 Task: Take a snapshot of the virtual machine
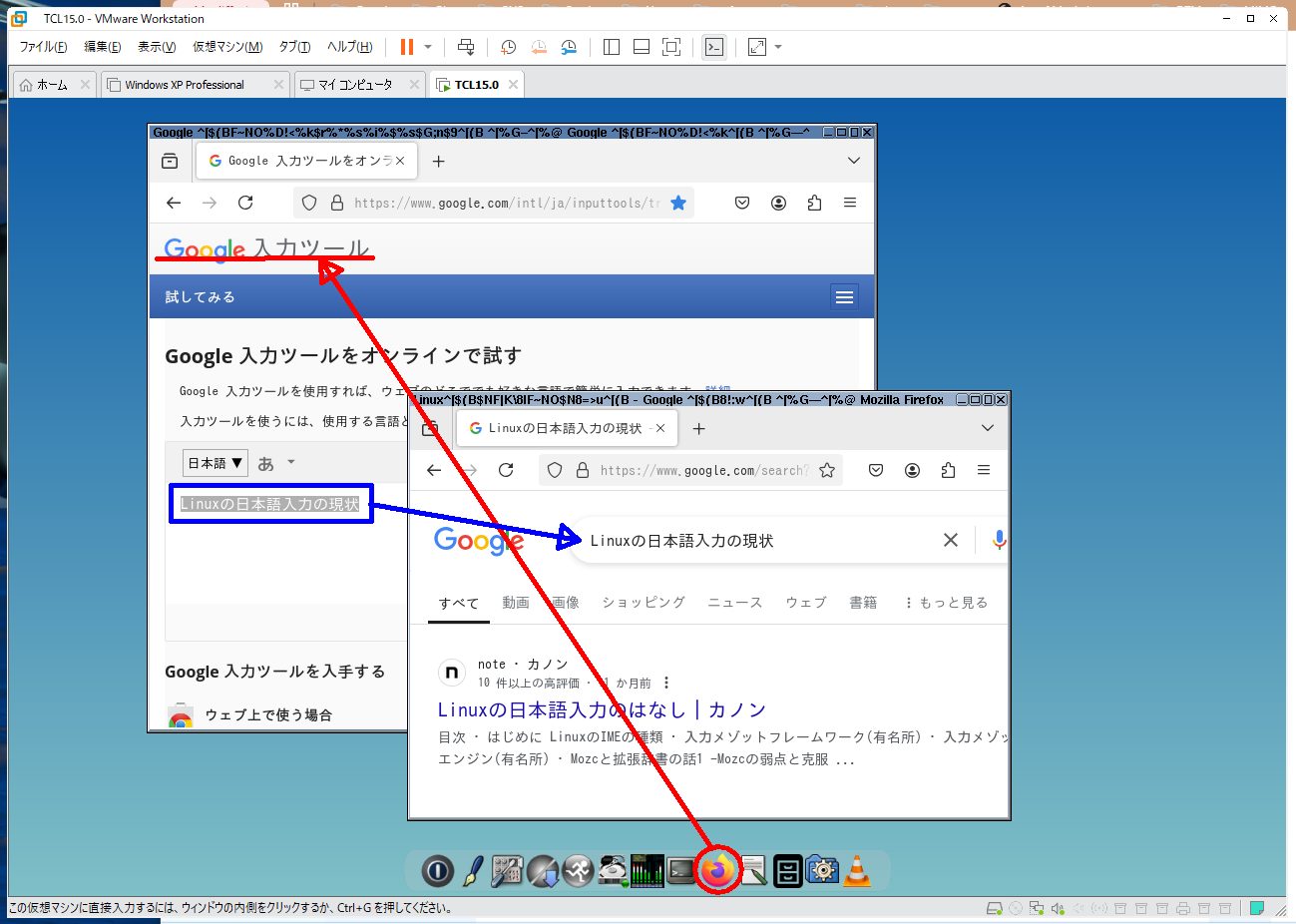coord(508,47)
